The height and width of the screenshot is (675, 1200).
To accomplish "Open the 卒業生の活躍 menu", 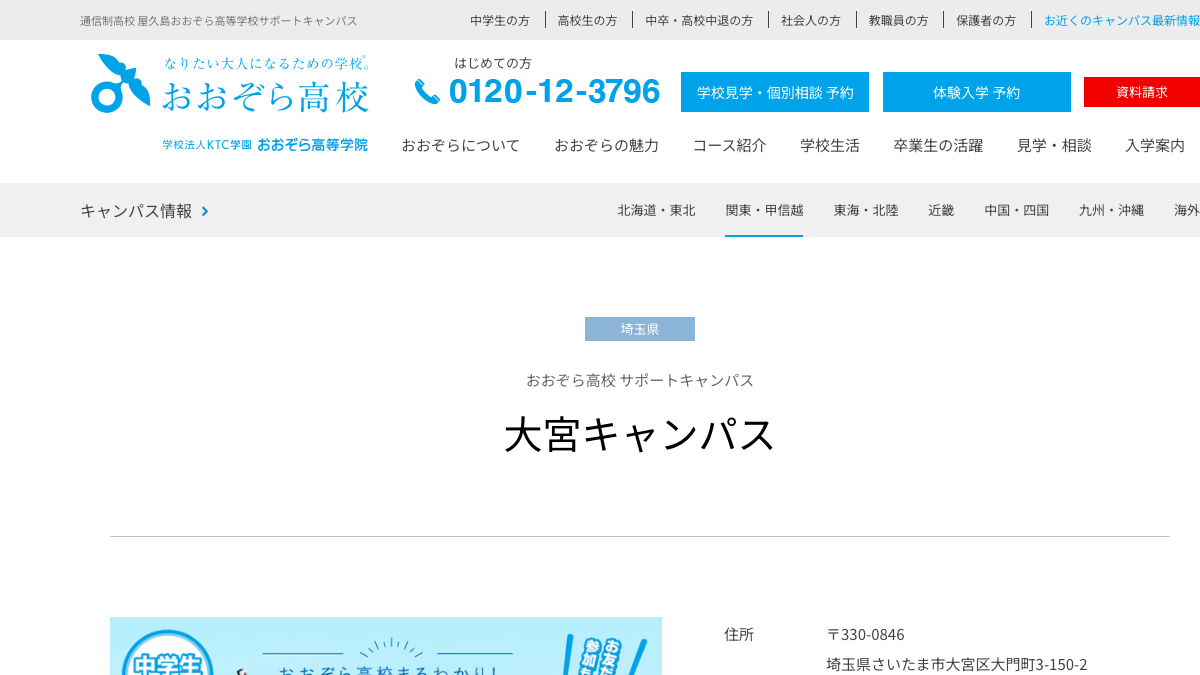I will click(x=939, y=145).
